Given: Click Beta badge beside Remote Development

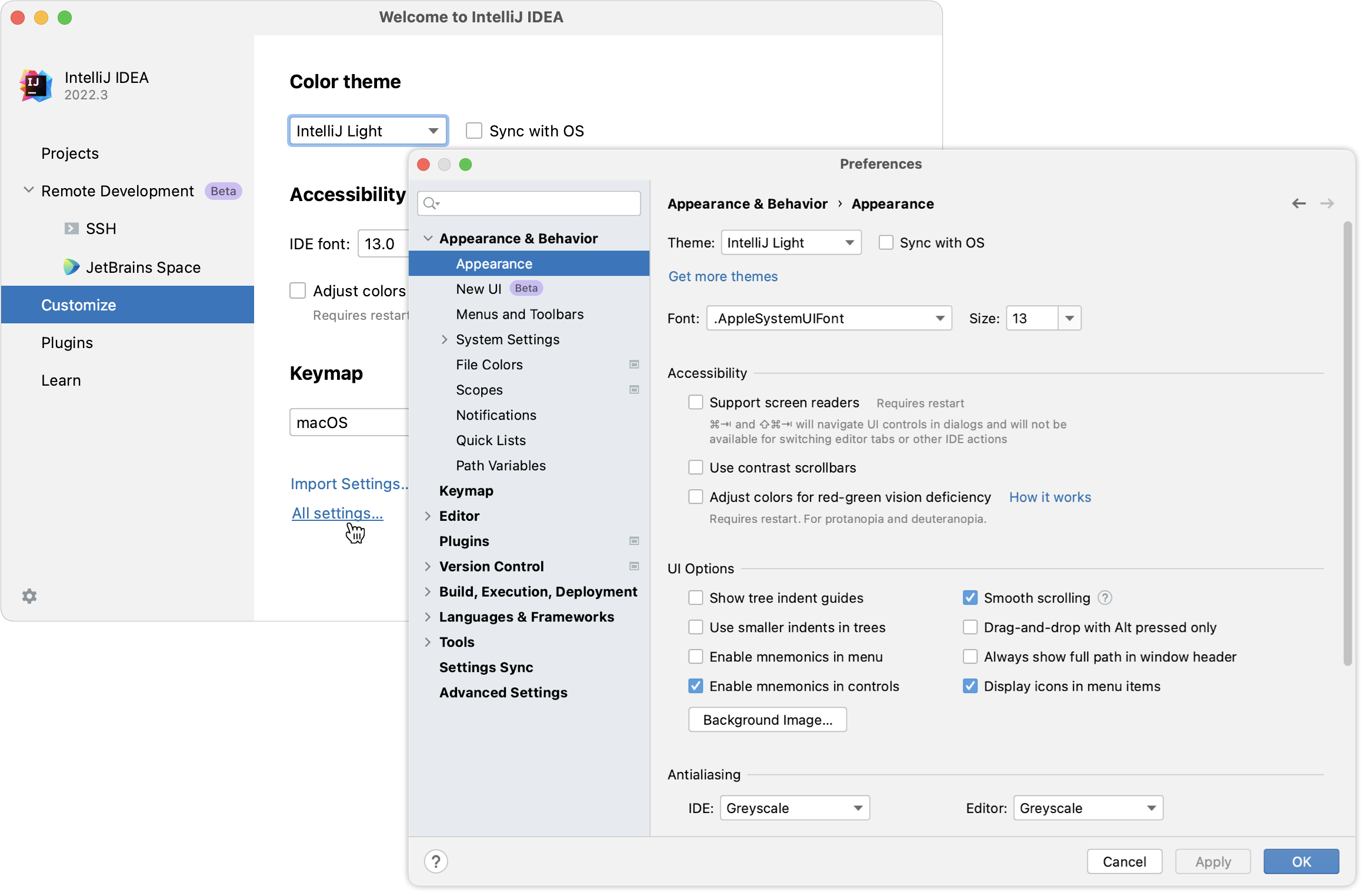Looking at the screenshot, I should 223,191.
